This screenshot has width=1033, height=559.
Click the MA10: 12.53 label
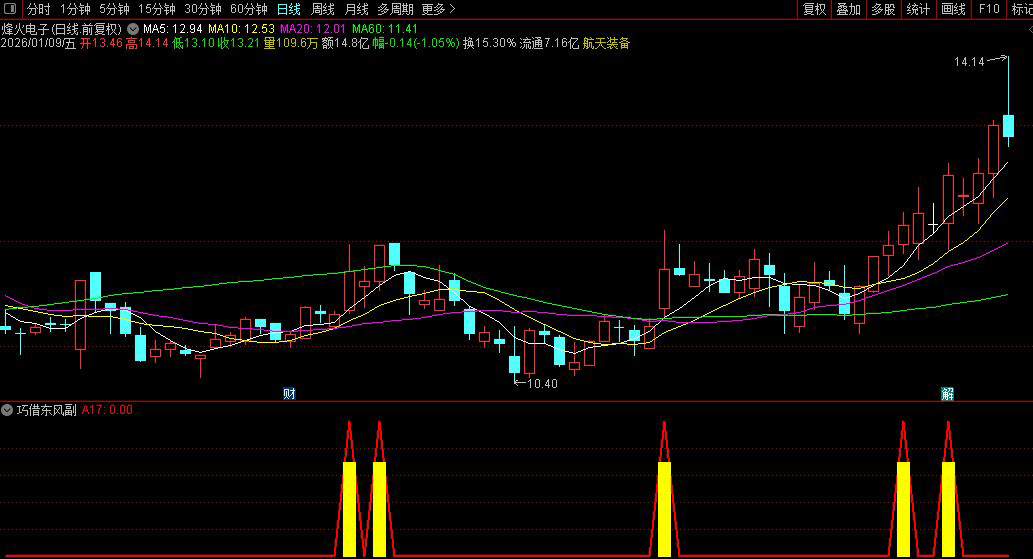tap(241, 29)
